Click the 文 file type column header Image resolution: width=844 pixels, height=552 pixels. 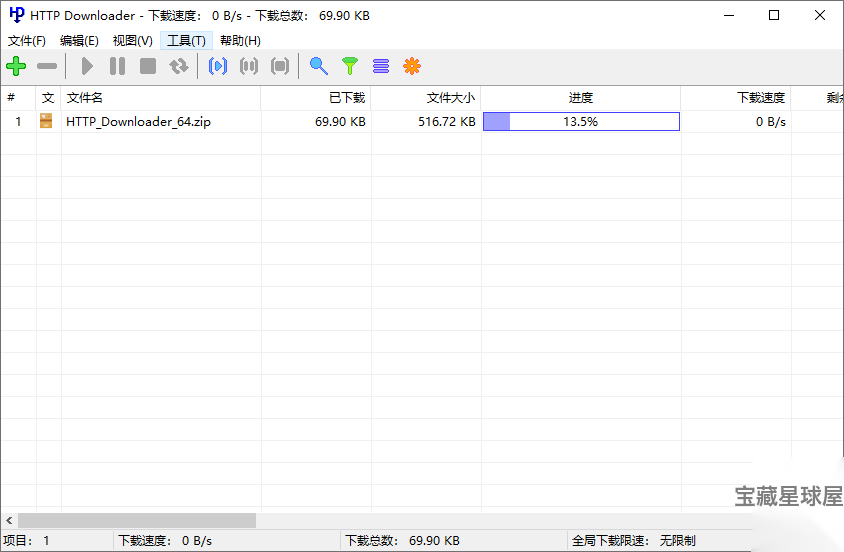click(x=48, y=98)
